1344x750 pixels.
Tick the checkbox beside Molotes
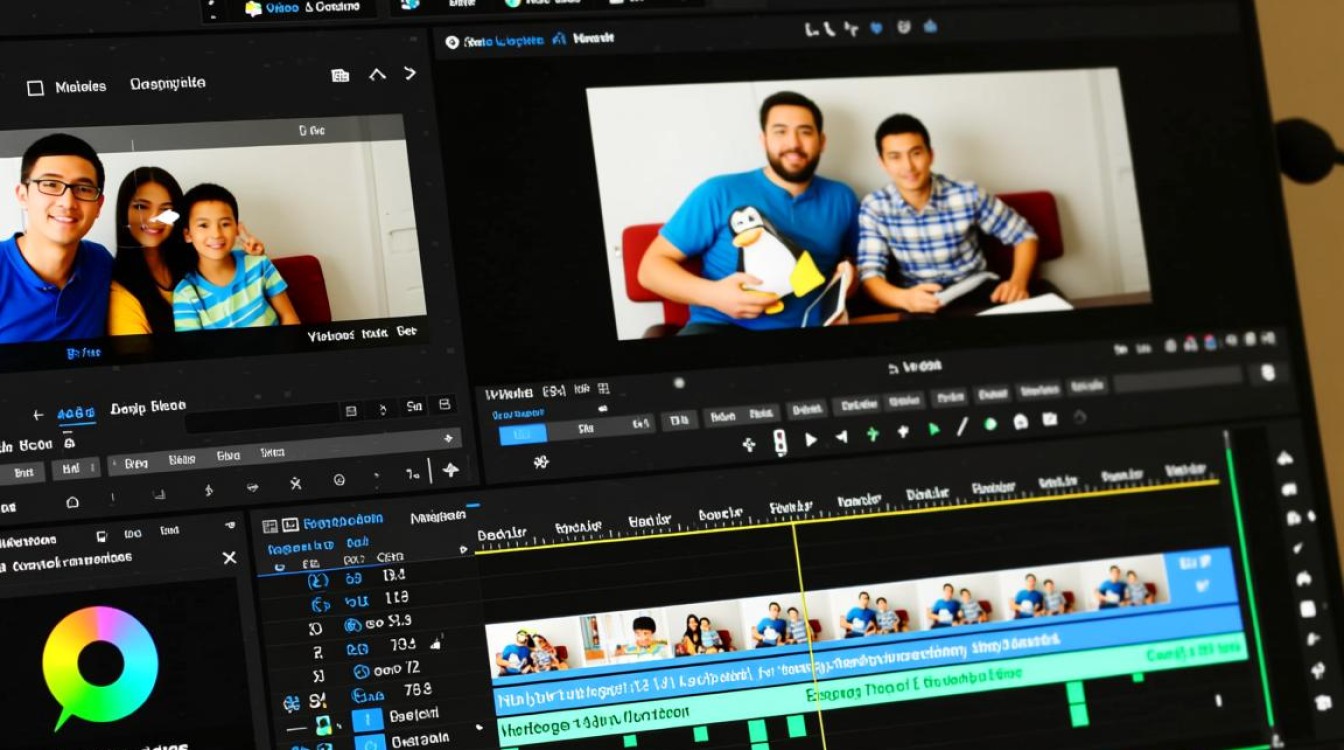point(35,88)
